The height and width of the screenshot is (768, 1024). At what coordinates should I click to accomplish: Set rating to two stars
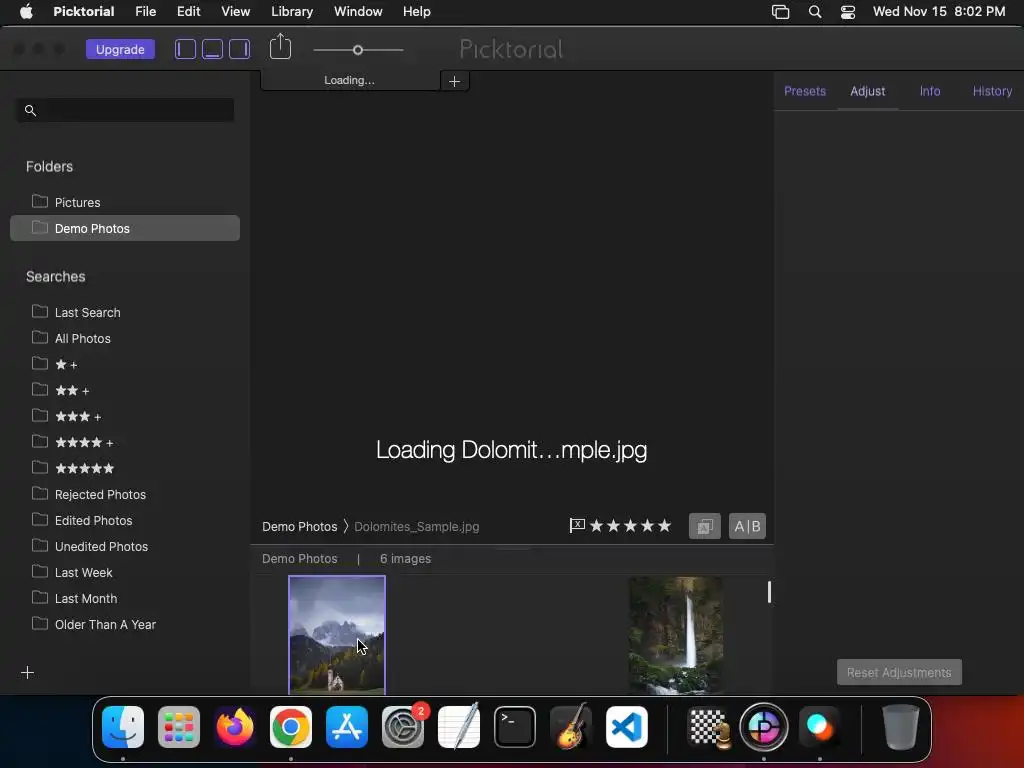coord(613,526)
